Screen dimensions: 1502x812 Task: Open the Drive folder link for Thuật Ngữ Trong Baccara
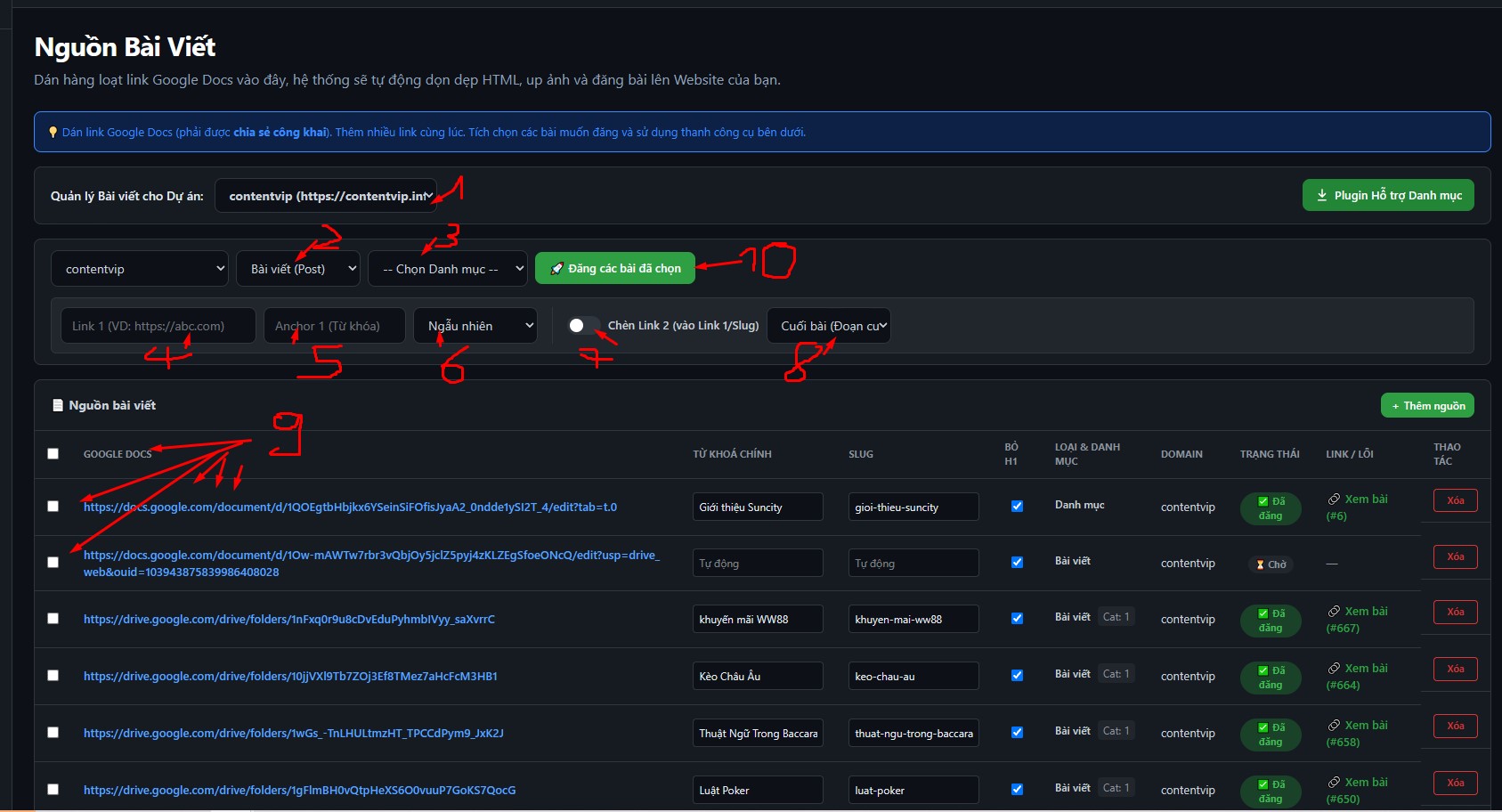294,734
